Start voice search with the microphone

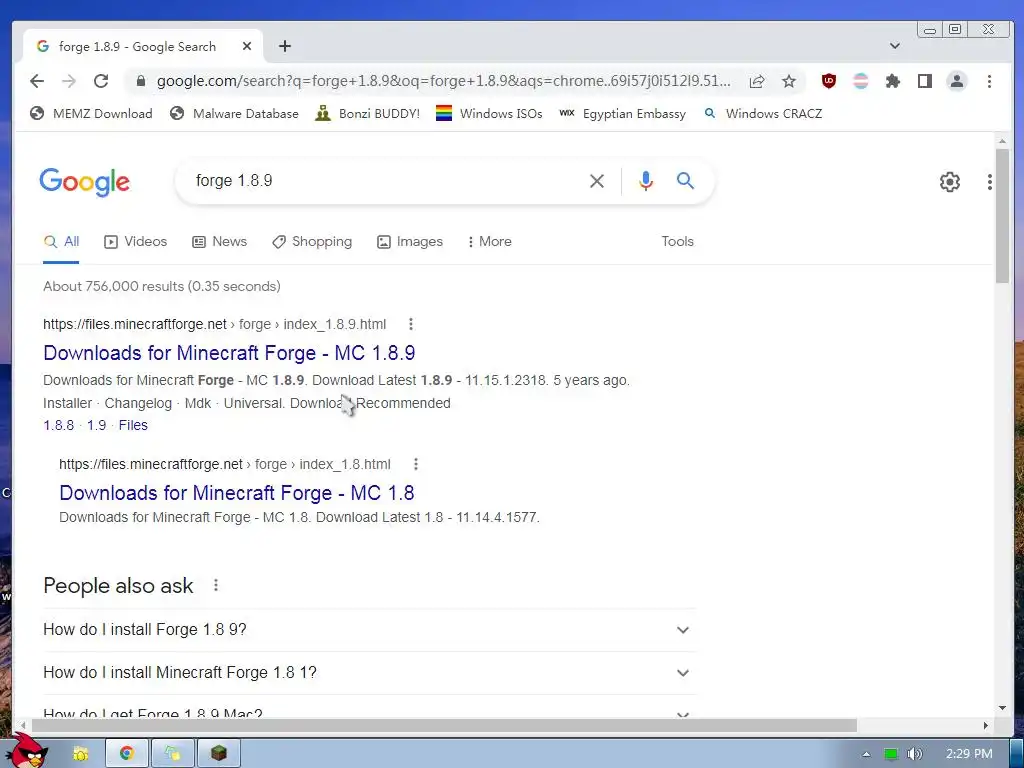pos(646,181)
